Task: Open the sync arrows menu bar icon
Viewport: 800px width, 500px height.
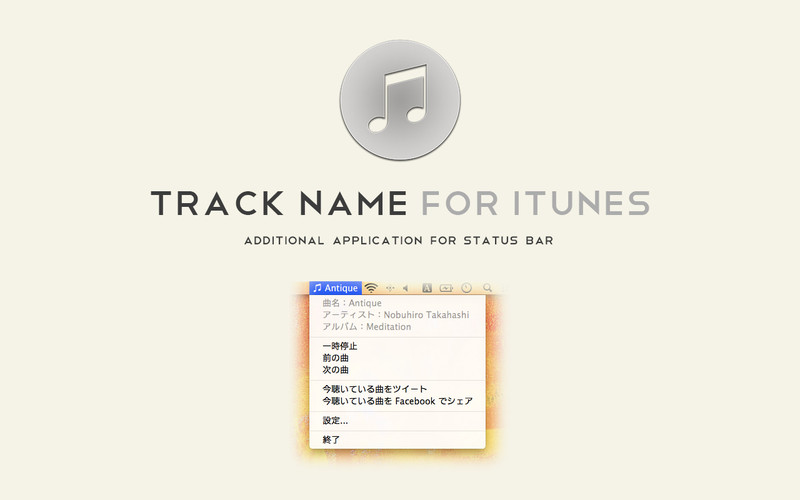Action: tap(390, 288)
